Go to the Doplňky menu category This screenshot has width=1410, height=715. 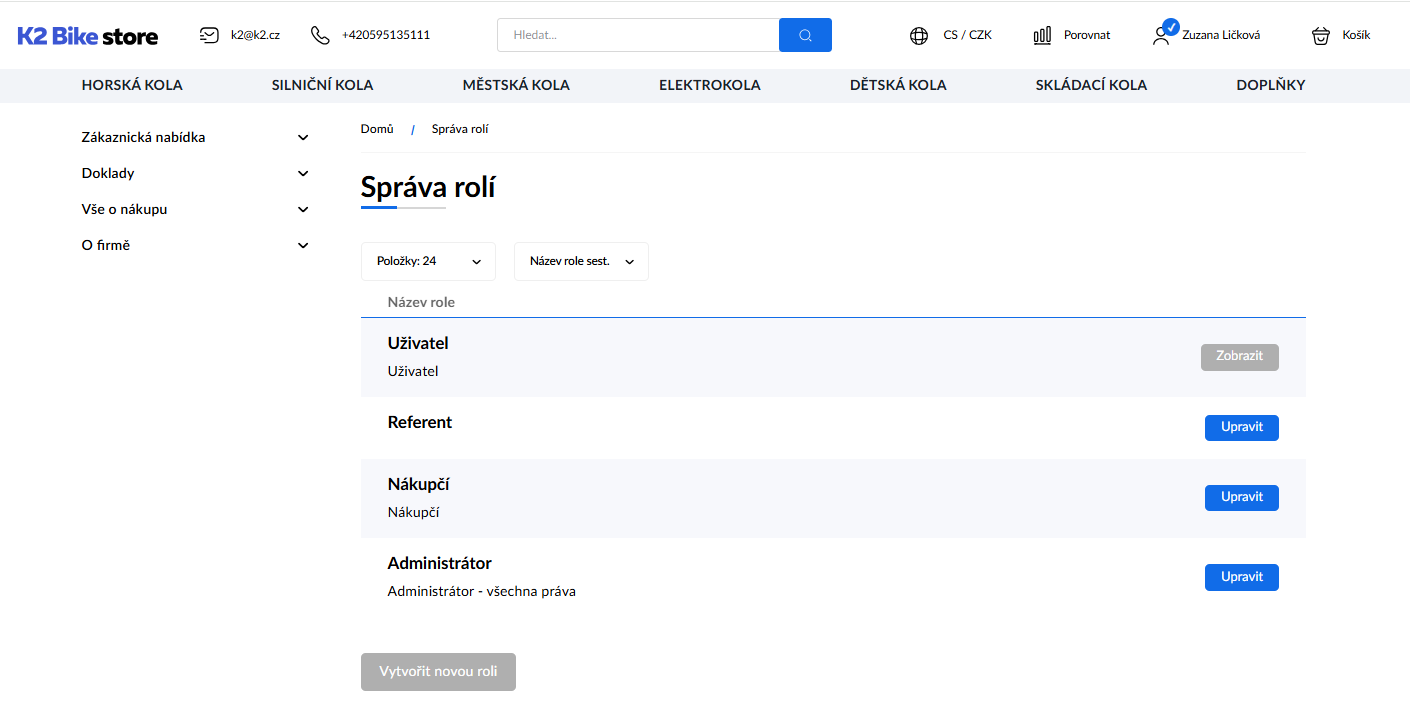[x=1270, y=85]
